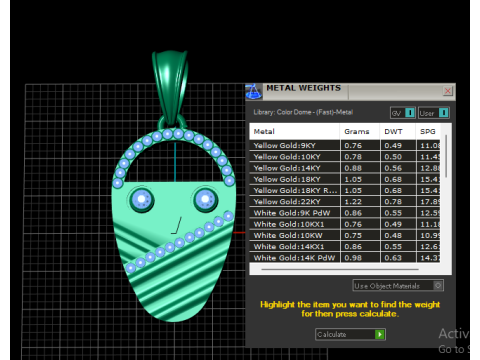The height and width of the screenshot is (360, 480).
Task: Select the Yellow Gold:9KY row
Action: tap(345, 145)
